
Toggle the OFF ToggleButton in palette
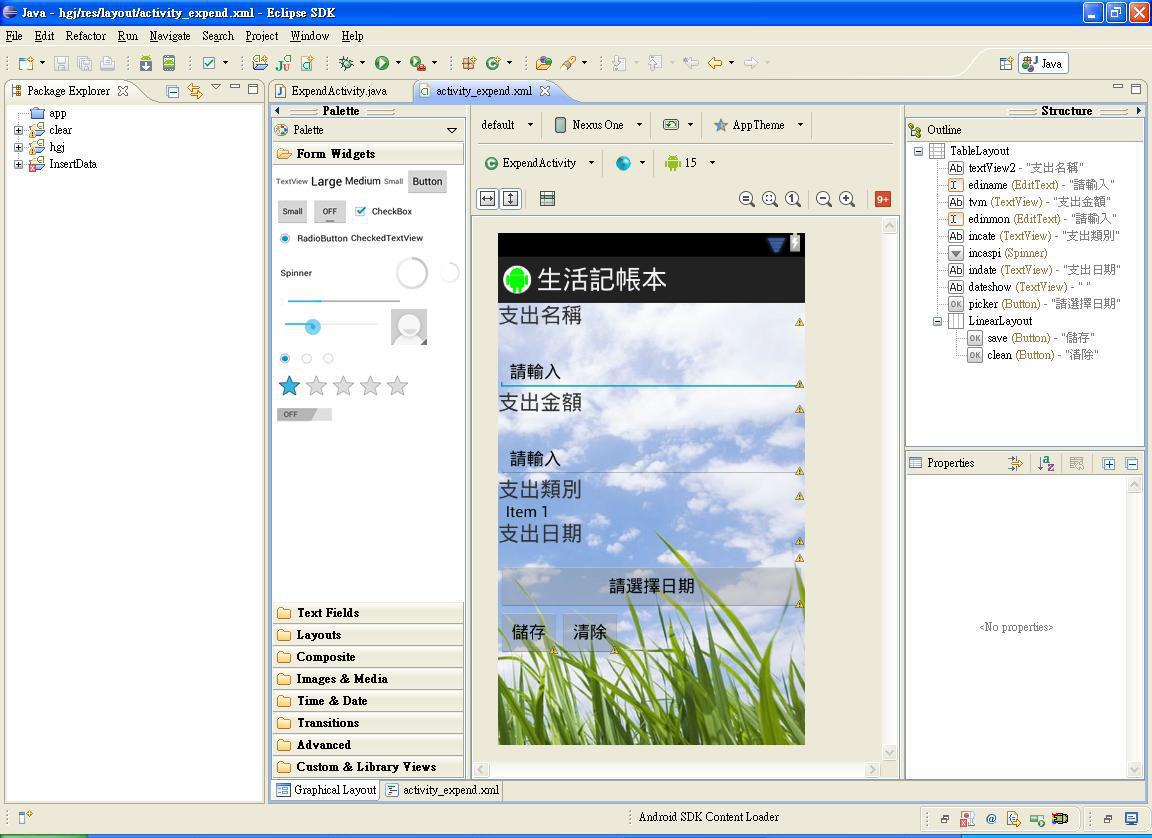tap(329, 211)
